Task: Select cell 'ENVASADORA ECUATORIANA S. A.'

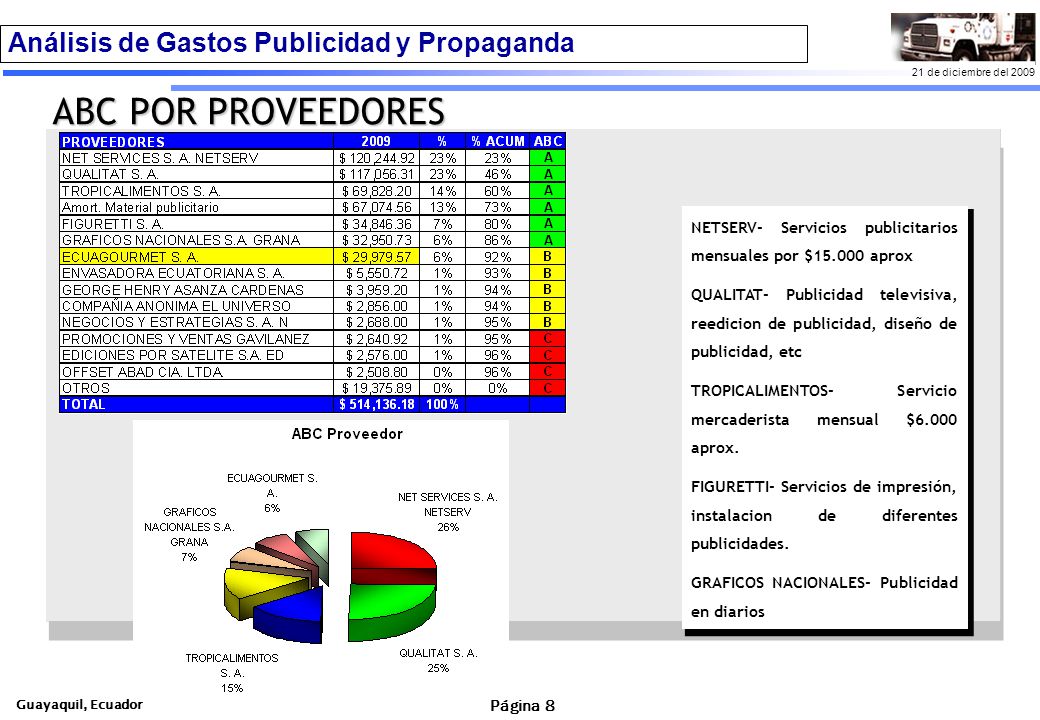Action: coord(196,273)
